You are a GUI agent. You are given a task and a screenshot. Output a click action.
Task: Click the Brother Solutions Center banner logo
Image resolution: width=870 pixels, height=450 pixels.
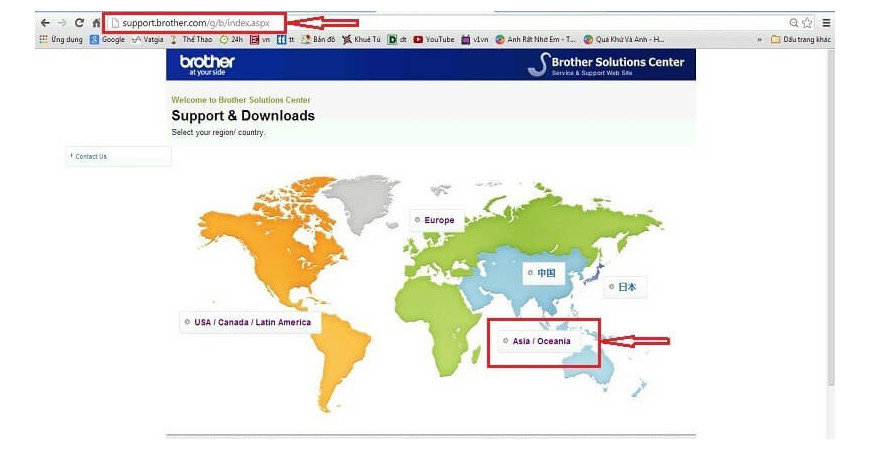point(606,65)
